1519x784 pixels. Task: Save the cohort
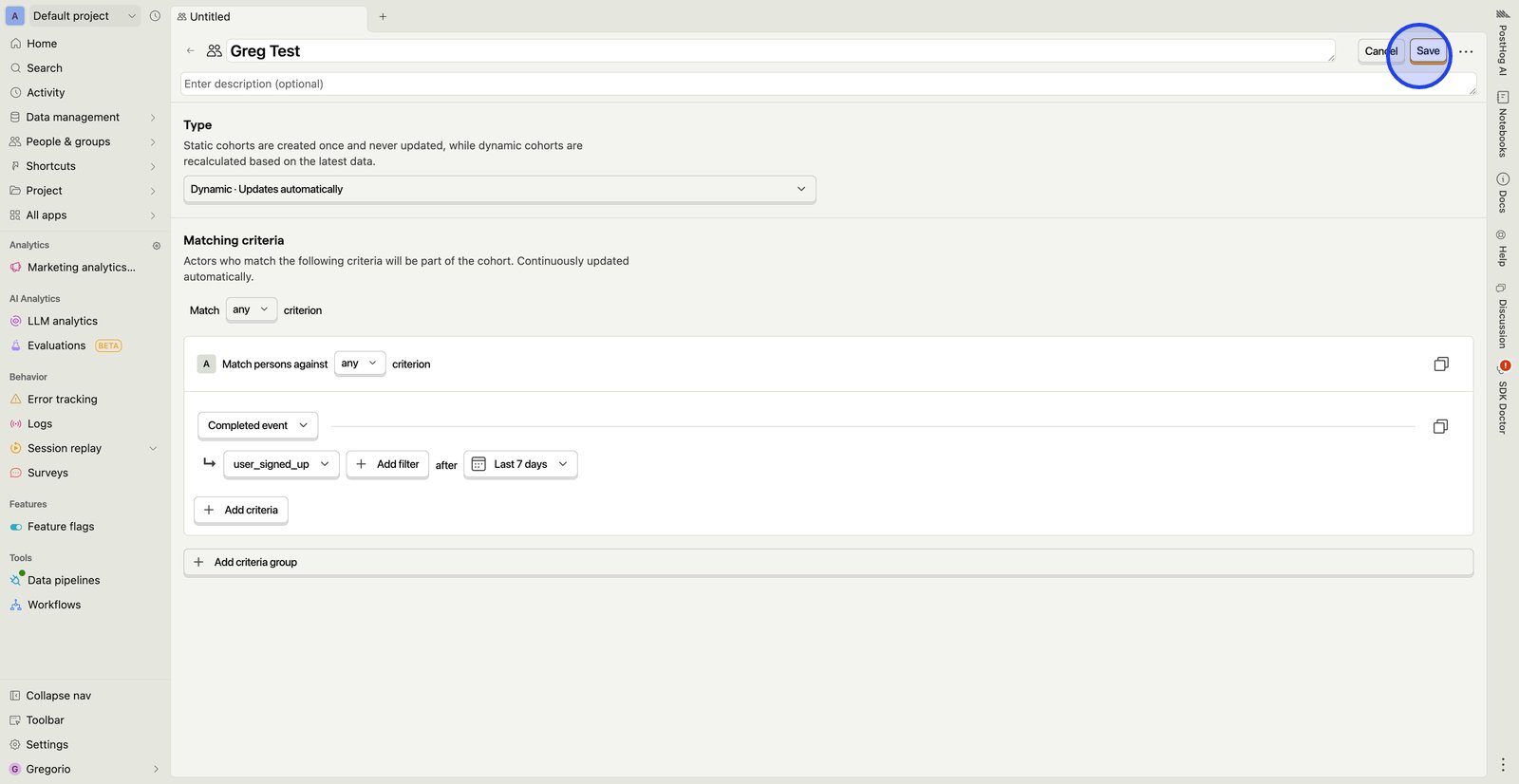coord(1427,51)
